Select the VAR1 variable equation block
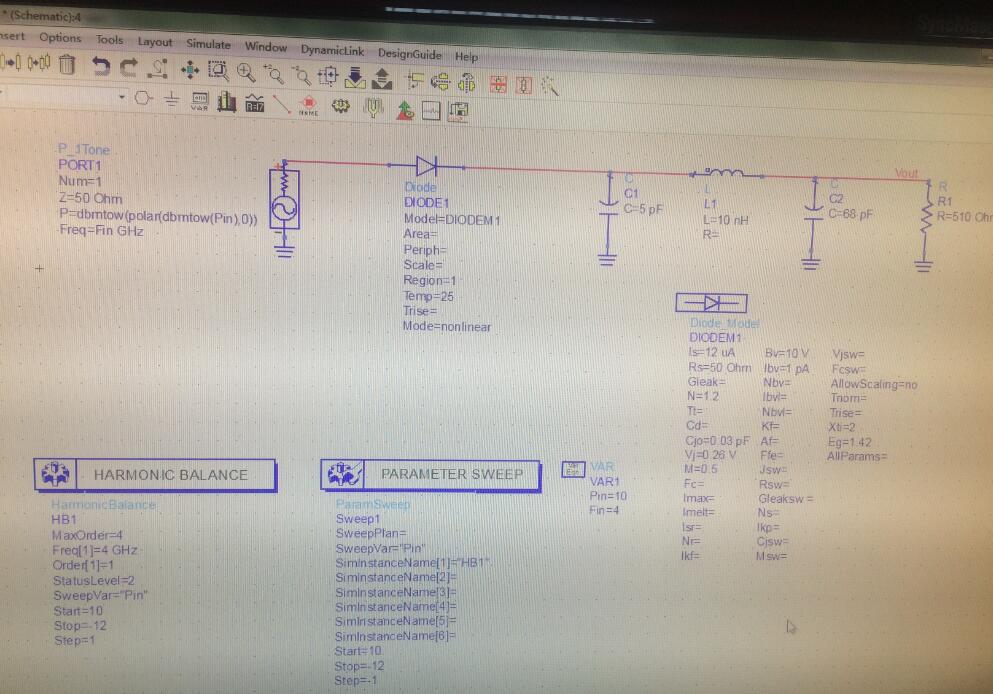The height and width of the screenshot is (694, 993). click(x=573, y=469)
